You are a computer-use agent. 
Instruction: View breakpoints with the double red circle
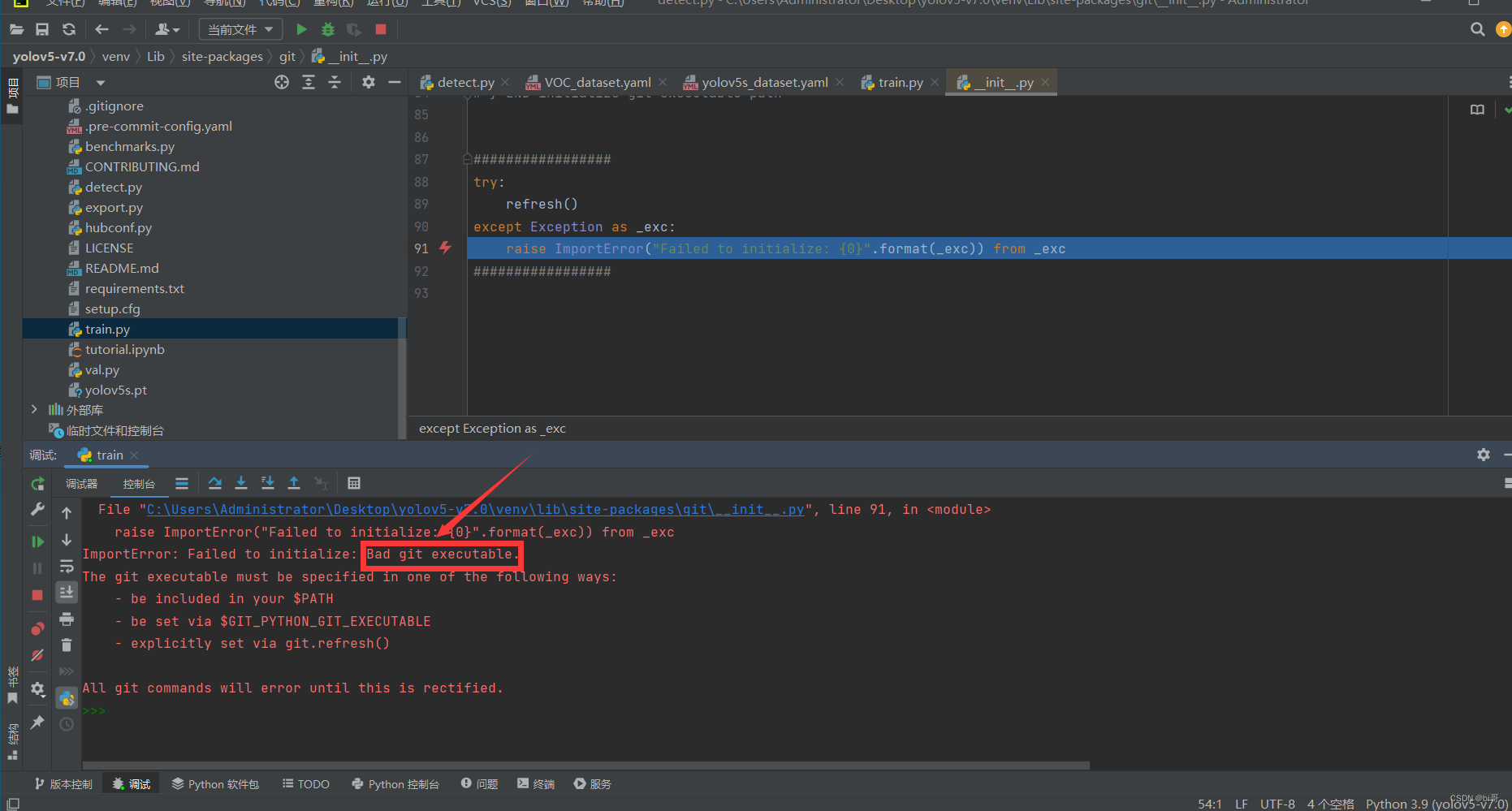[x=37, y=628]
